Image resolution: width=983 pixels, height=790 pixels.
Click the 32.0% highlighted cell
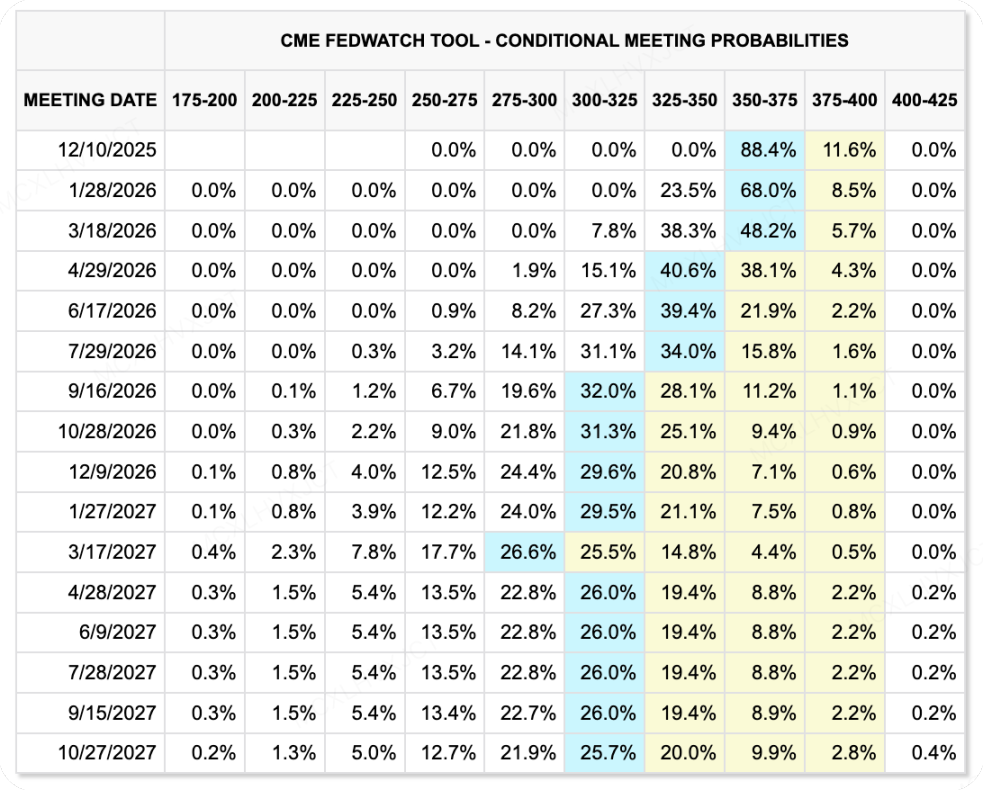coord(604,391)
